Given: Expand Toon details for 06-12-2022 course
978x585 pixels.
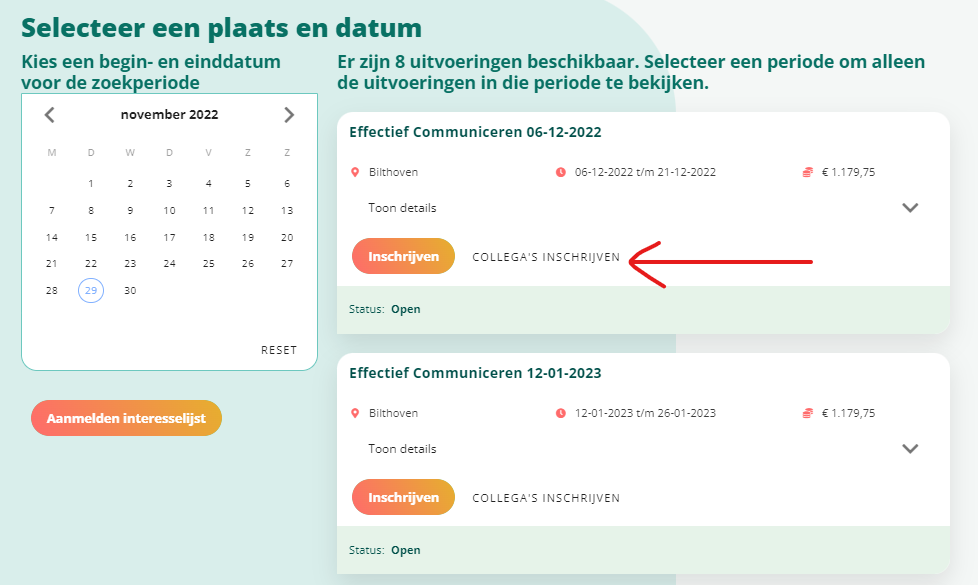Looking at the screenshot, I should (x=910, y=208).
